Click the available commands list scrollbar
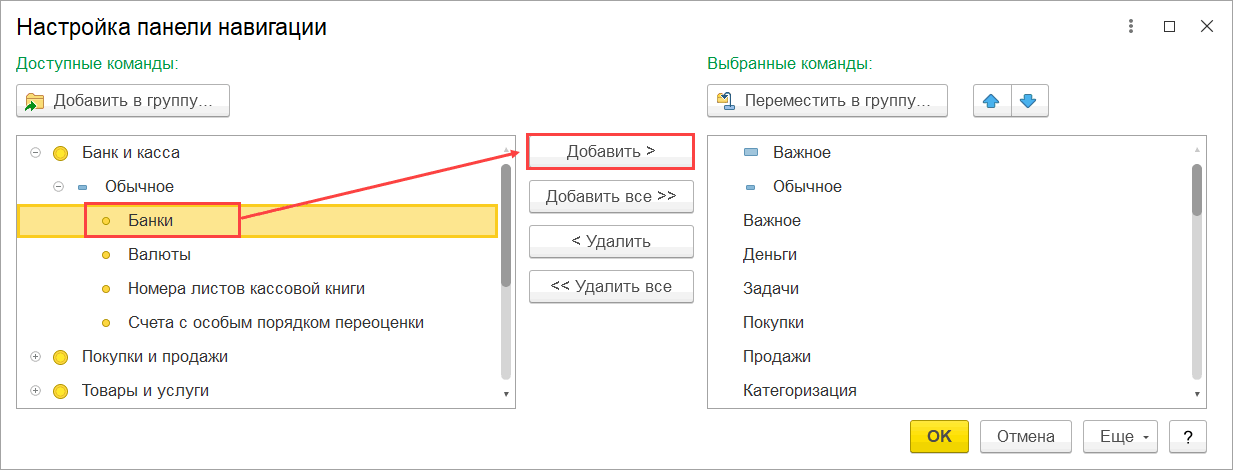1233x470 pixels. [x=506, y=226]
